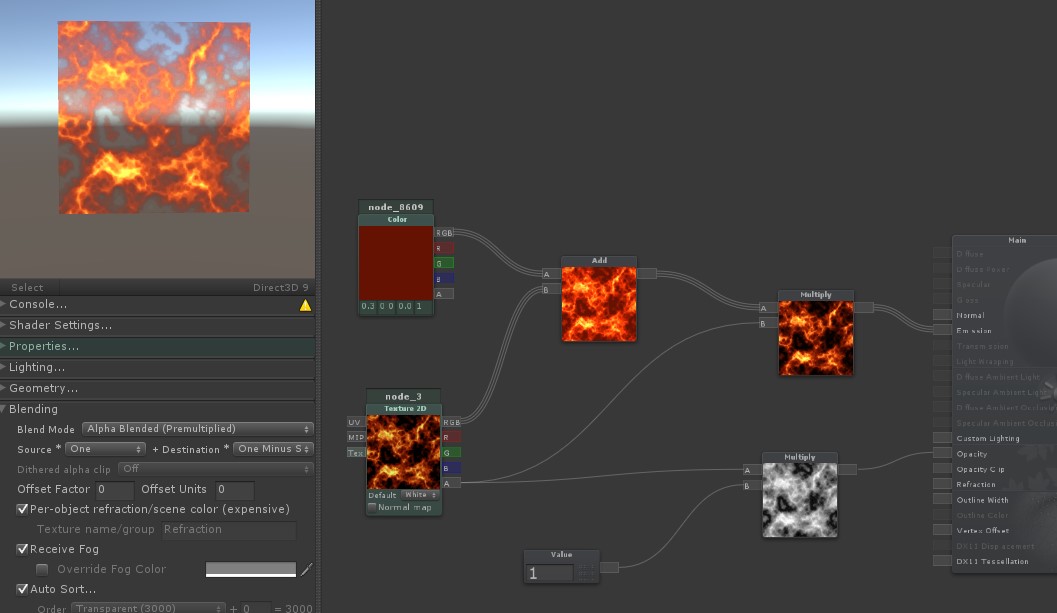The image size is (1057, 613).
Task: Enable the Normal map checkbox on node_3
Action: click(372, 507)
